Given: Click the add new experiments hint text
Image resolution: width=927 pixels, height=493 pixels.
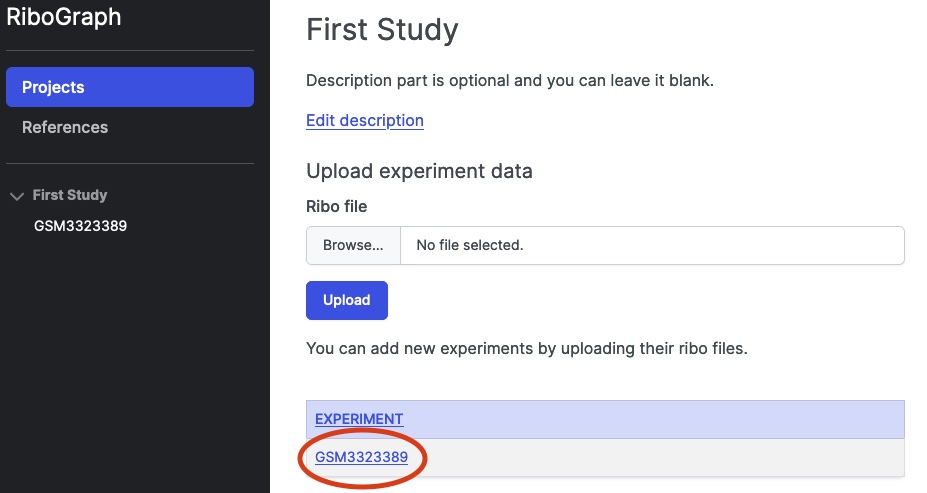Looking at the screenshot, I should (527, 348).
